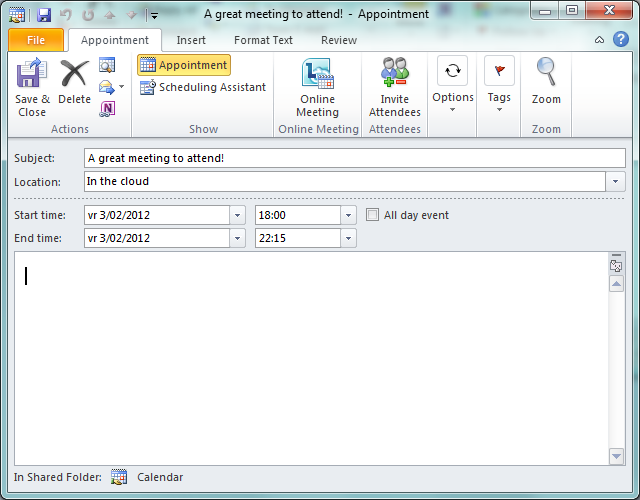Click the Subject text field
Screen dimensions: 640x500
click(x=354, y=158)
